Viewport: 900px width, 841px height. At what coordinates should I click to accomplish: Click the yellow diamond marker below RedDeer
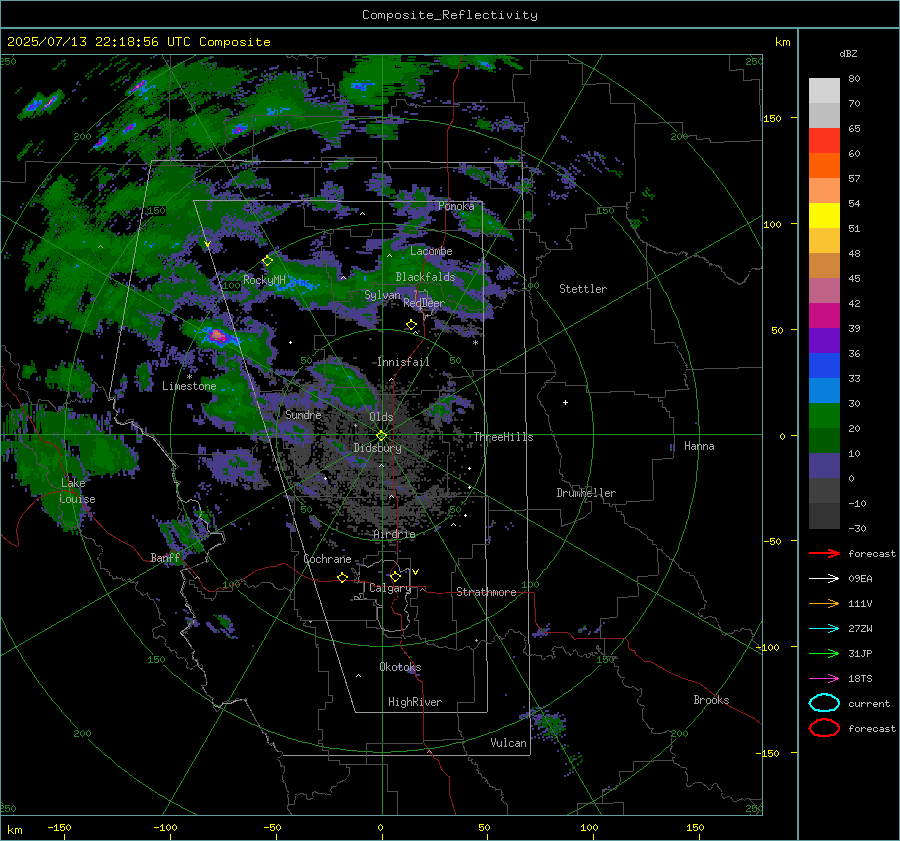[x=411, y=325]
